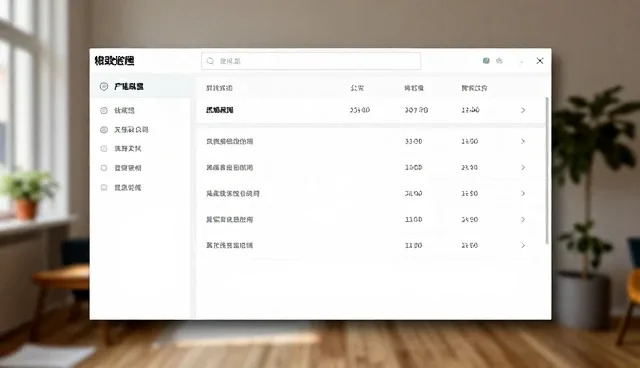Expand the second list row chevron
Screen dimensions: 640x368
point(523,141)
